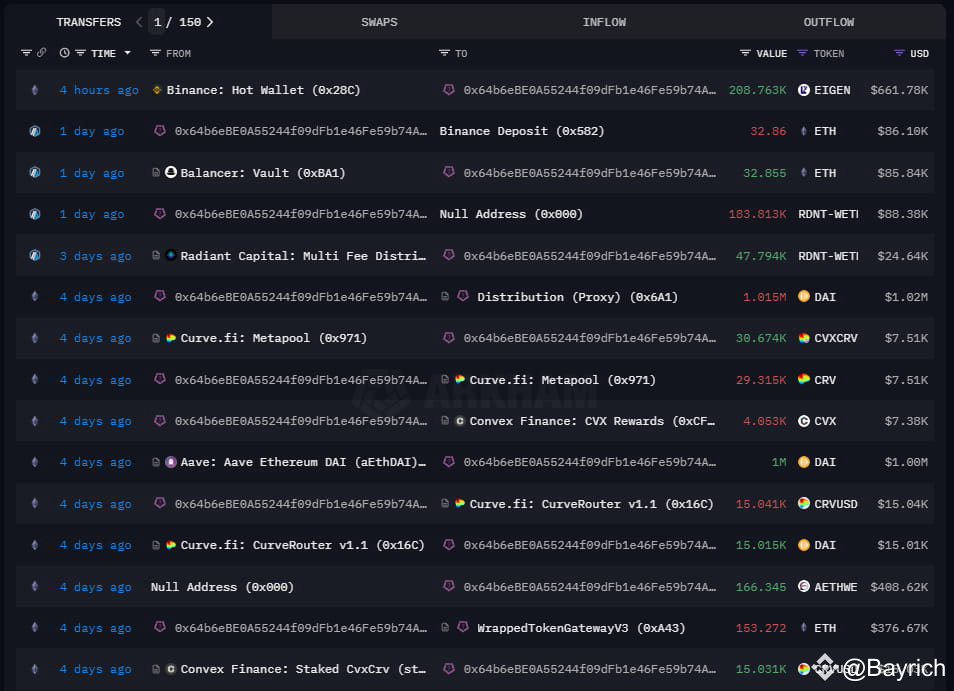Viewport: 954px width, 691px height.
Task: Open the VALUE column filter
Action: 745,54
